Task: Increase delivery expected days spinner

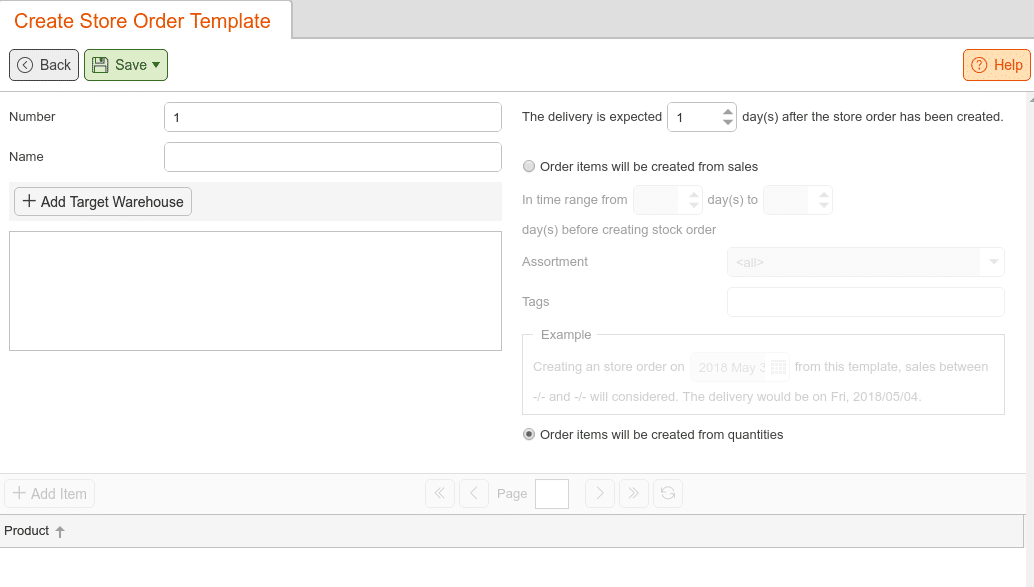Action: coord(727,111)
